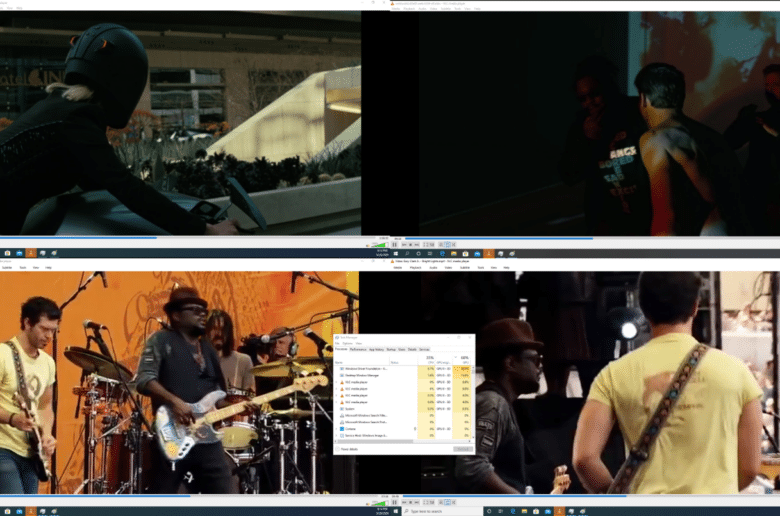Stop playback in the bottom-right VLC window
This screenshot has width=780, height=516.
pos(411,503)
